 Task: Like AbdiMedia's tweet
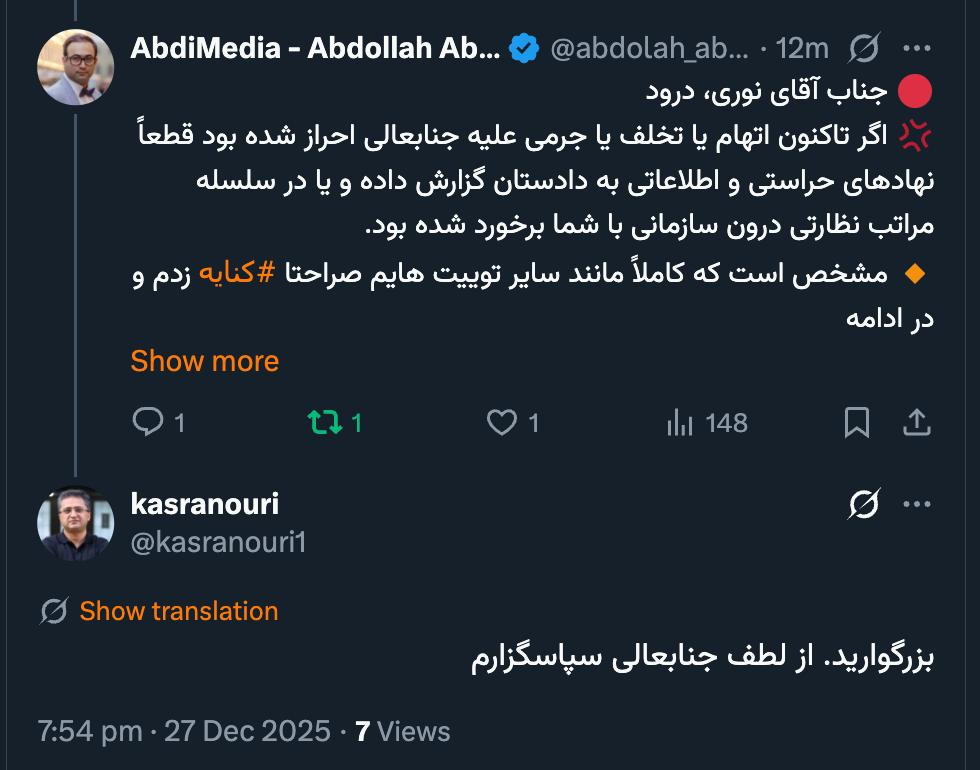point(501,423)
